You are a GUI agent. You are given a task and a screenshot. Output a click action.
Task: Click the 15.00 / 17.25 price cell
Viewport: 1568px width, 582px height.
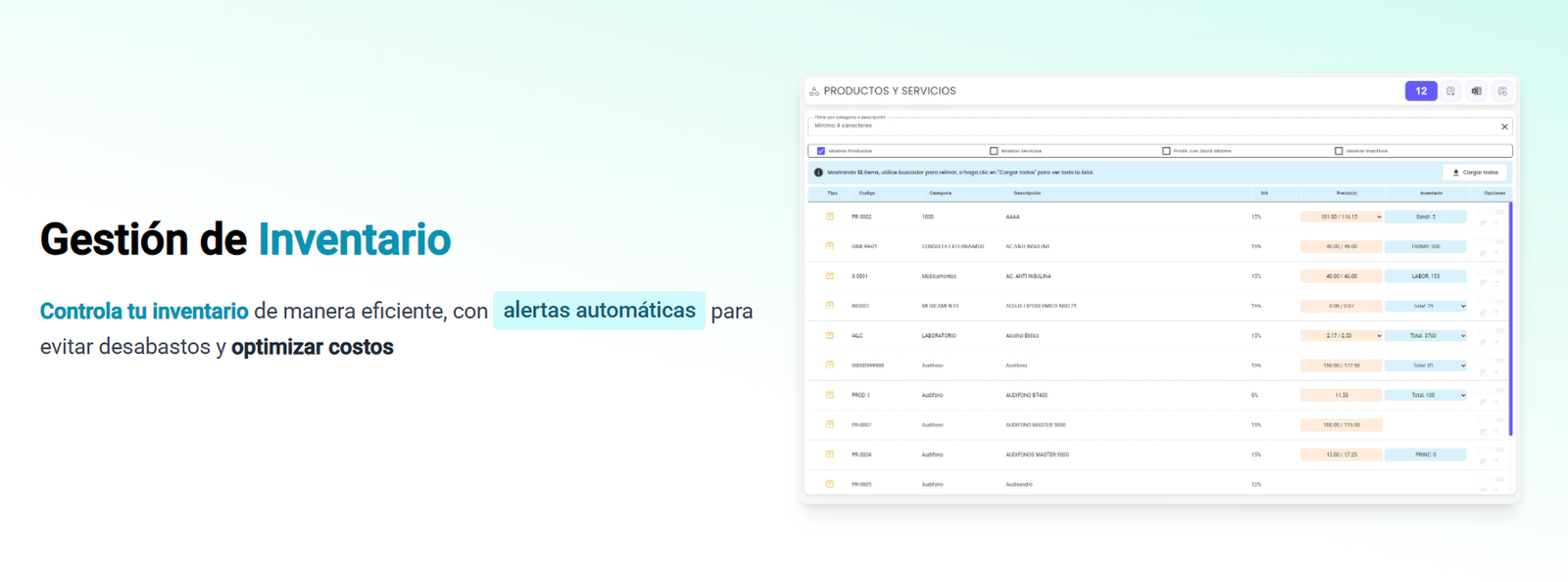pyautogui.click(x=1342, y=455)
